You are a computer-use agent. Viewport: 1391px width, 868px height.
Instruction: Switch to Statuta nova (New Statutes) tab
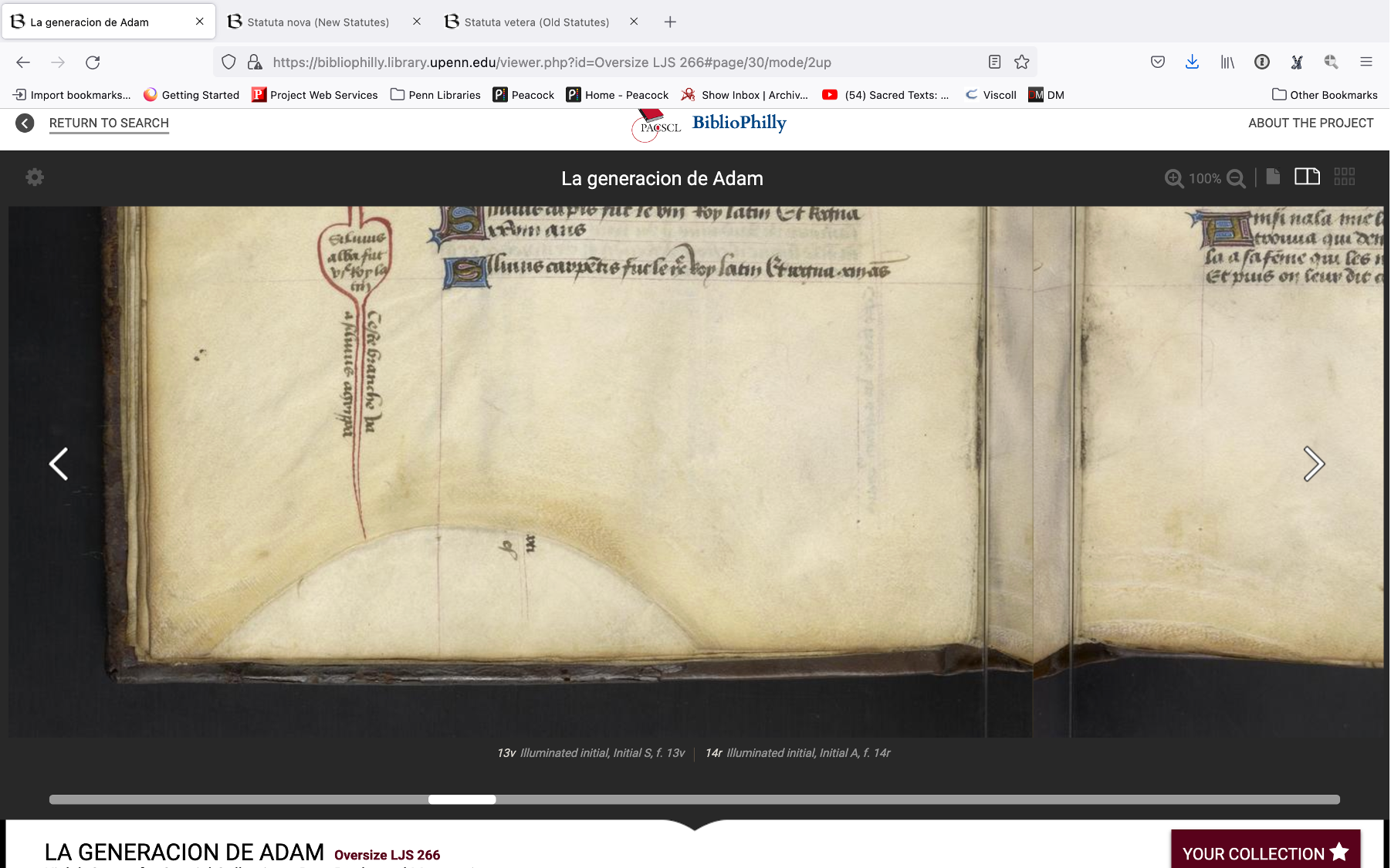318,22
